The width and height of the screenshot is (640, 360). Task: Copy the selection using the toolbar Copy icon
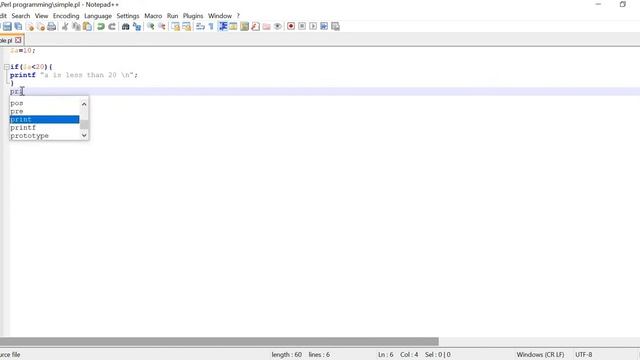point(76,27)
